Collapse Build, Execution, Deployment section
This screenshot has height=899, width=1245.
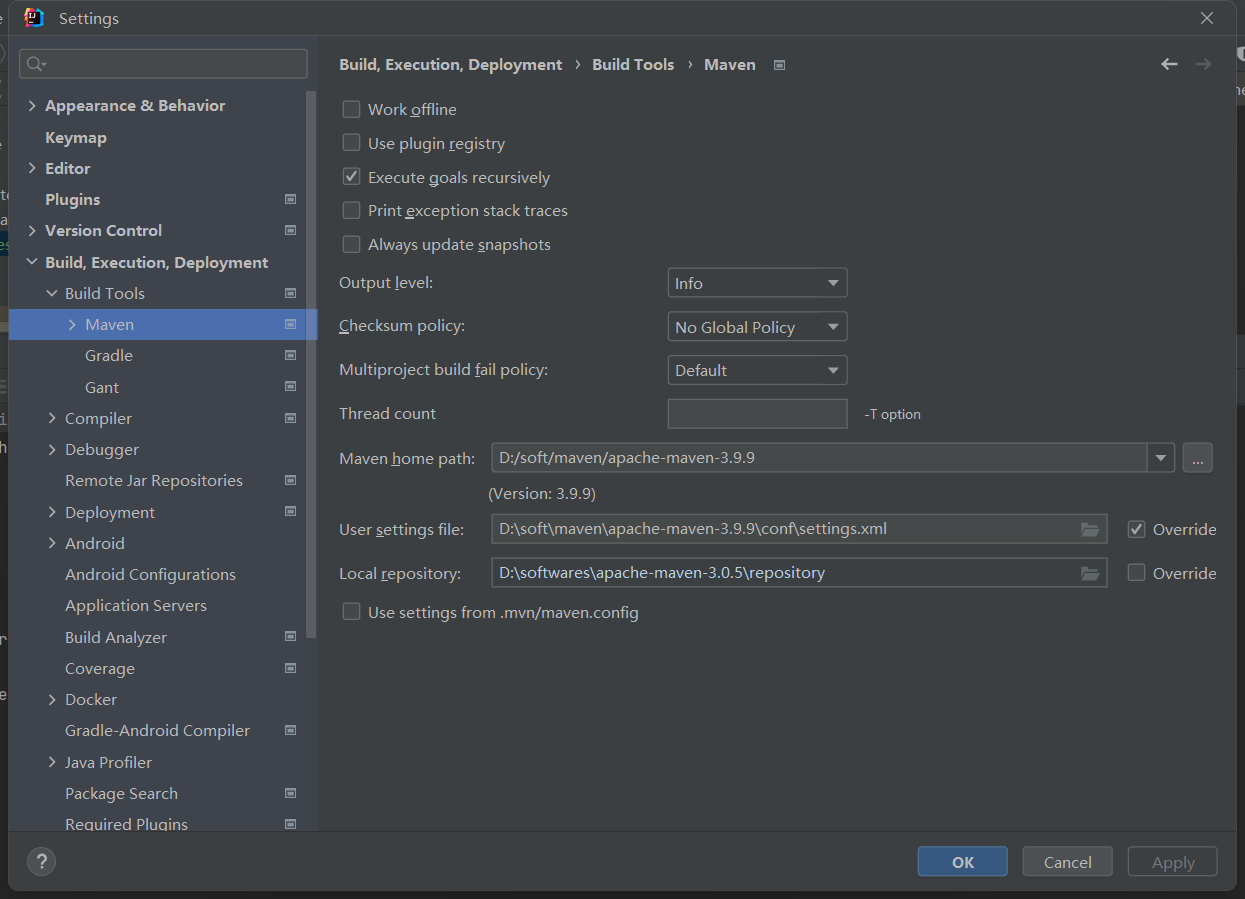[32, 262]
